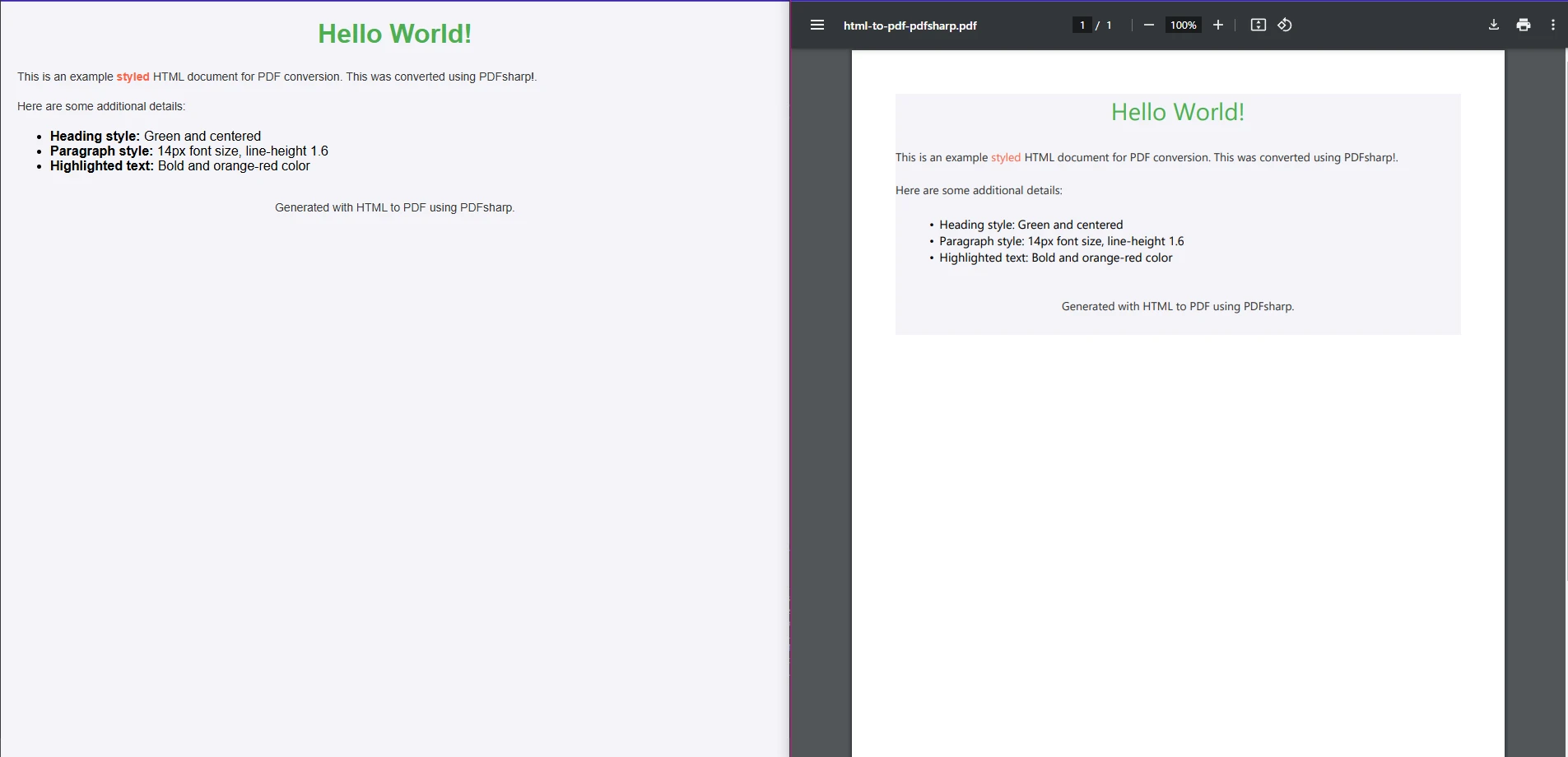Click 'Paragraph style' list item in the PDF
The width and height of the screenshot is (1568, 757).
1061,241
